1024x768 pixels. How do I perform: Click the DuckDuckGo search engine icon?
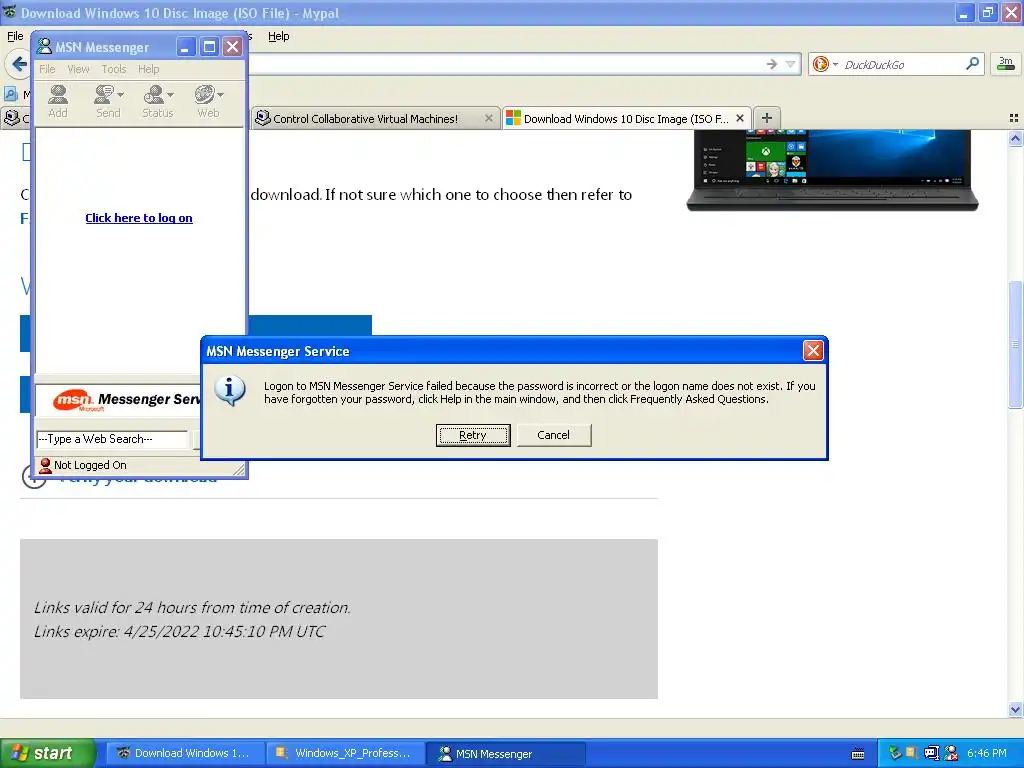[x=821, y=64]
